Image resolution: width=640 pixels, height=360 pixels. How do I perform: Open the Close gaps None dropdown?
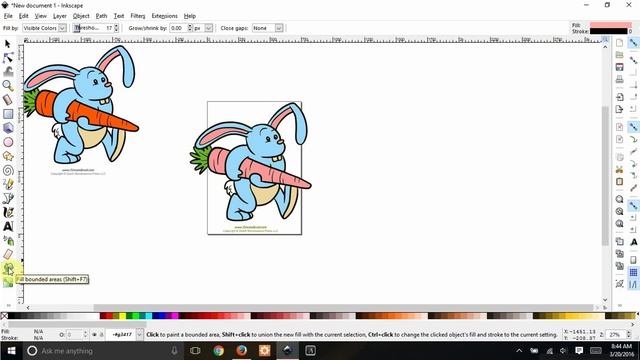(x=267, y=28)
